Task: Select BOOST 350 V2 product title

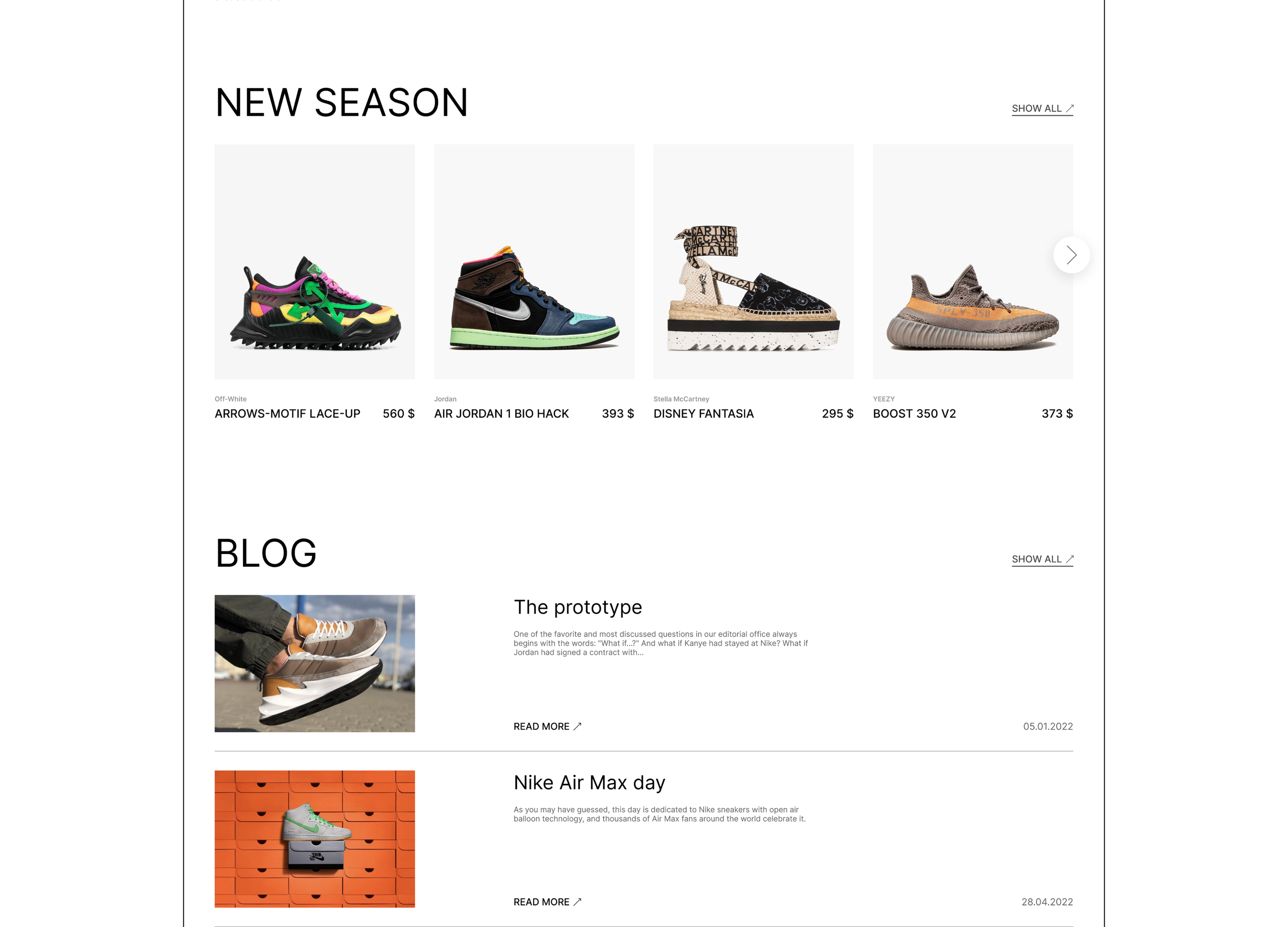Action: click(x=914, y=414)
